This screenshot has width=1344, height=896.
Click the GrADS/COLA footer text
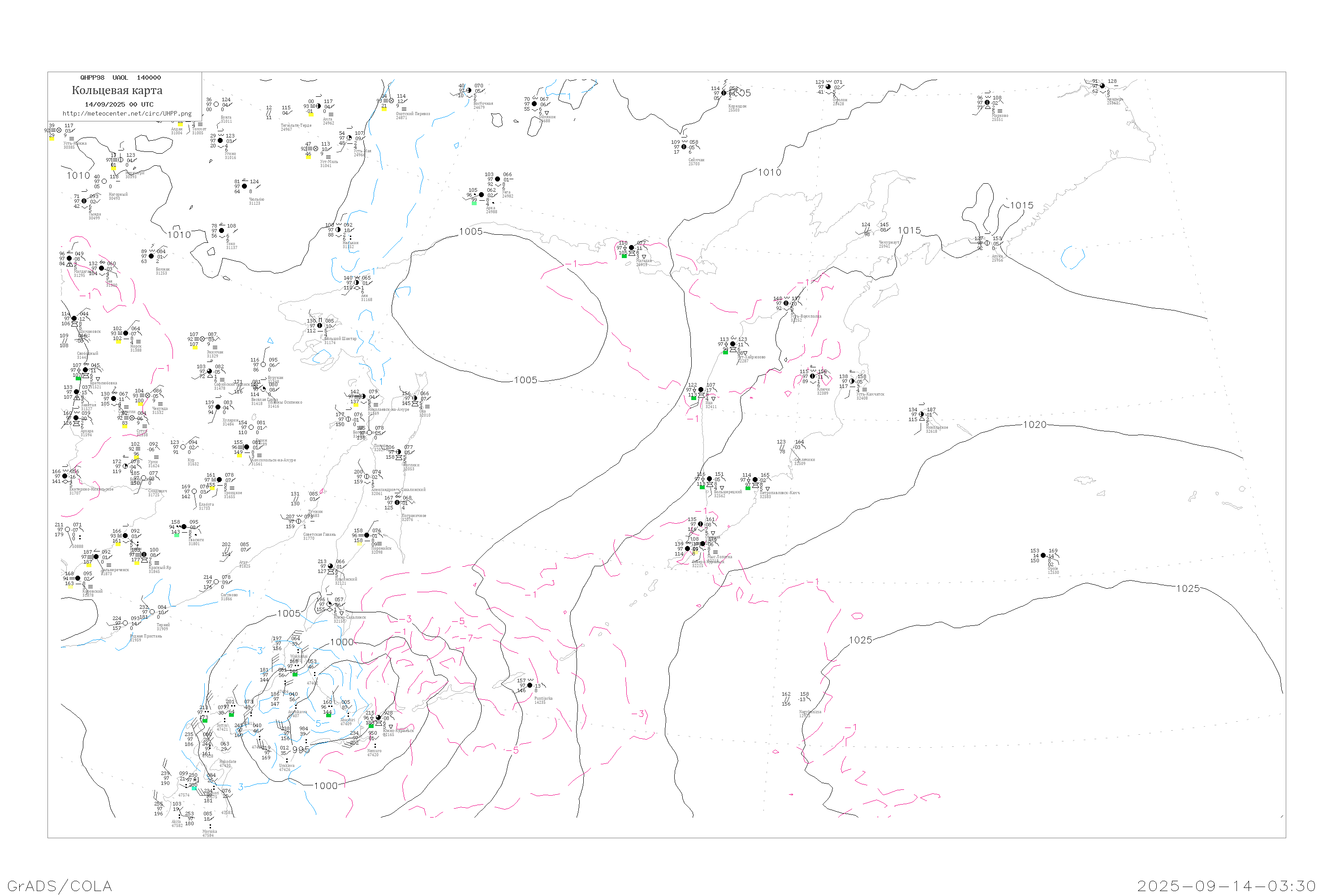tap(60, 886)
